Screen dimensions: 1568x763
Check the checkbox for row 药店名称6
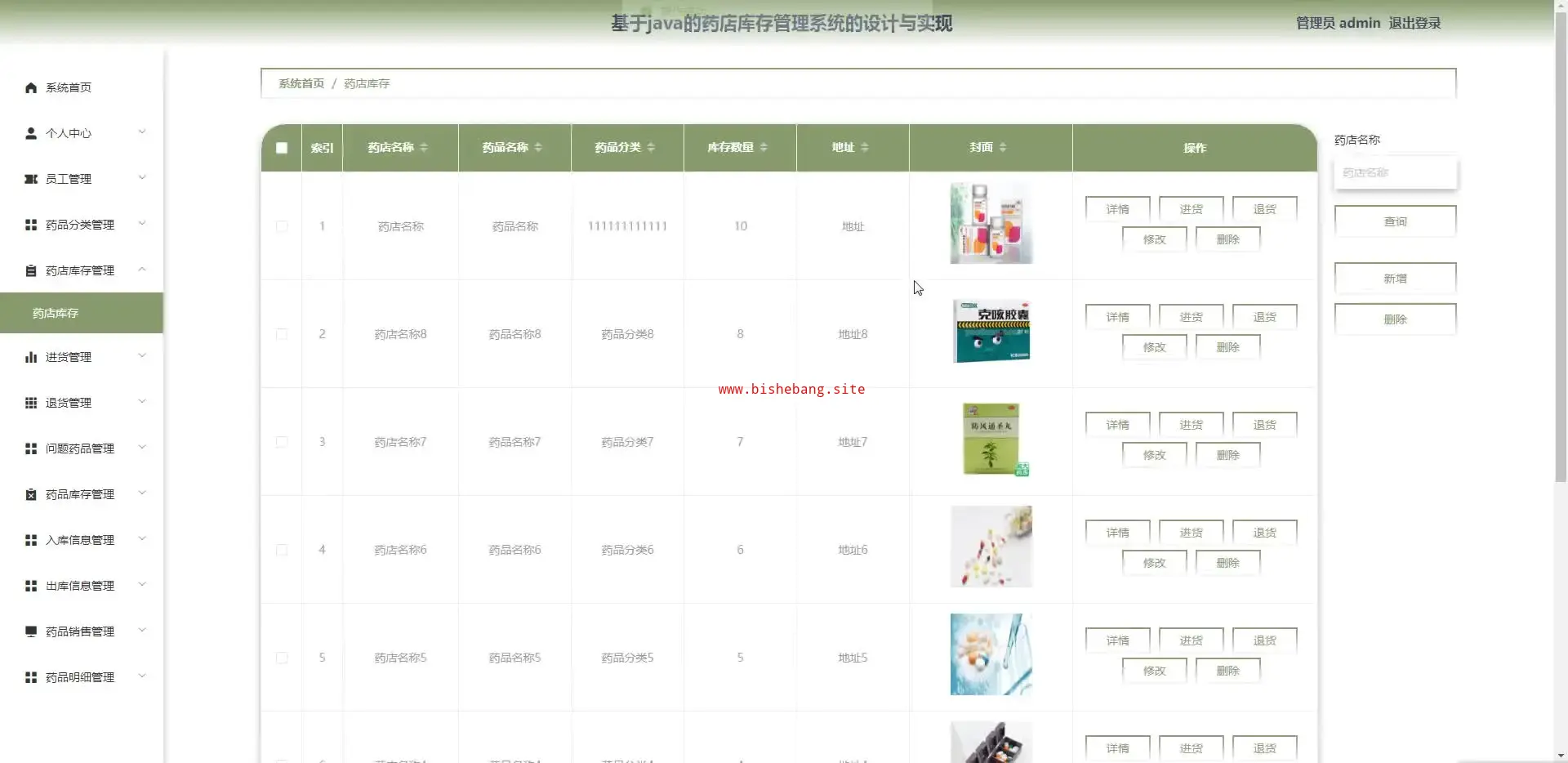pos(282,550)
